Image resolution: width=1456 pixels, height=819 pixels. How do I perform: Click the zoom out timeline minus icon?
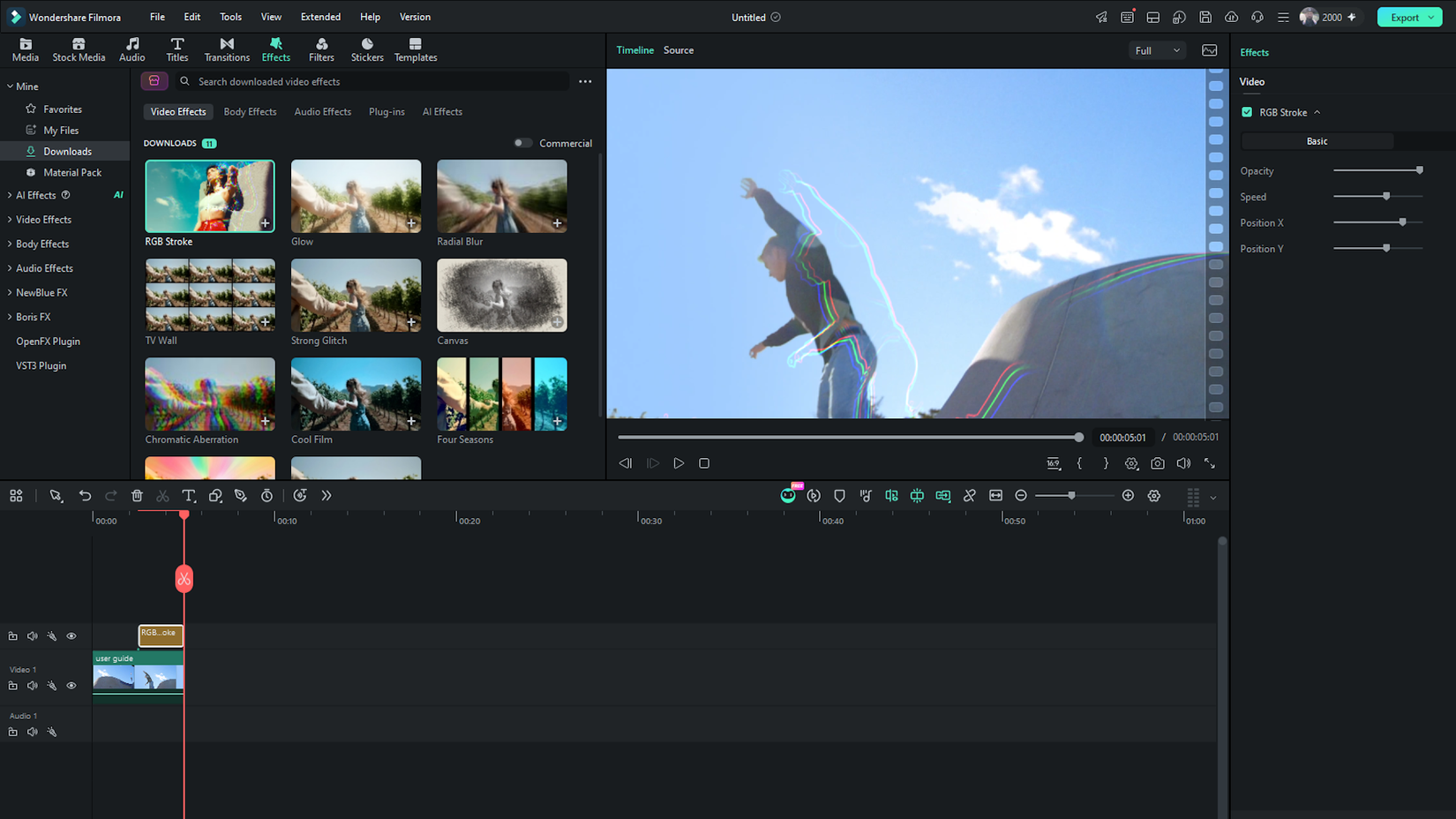point(1021,496)
